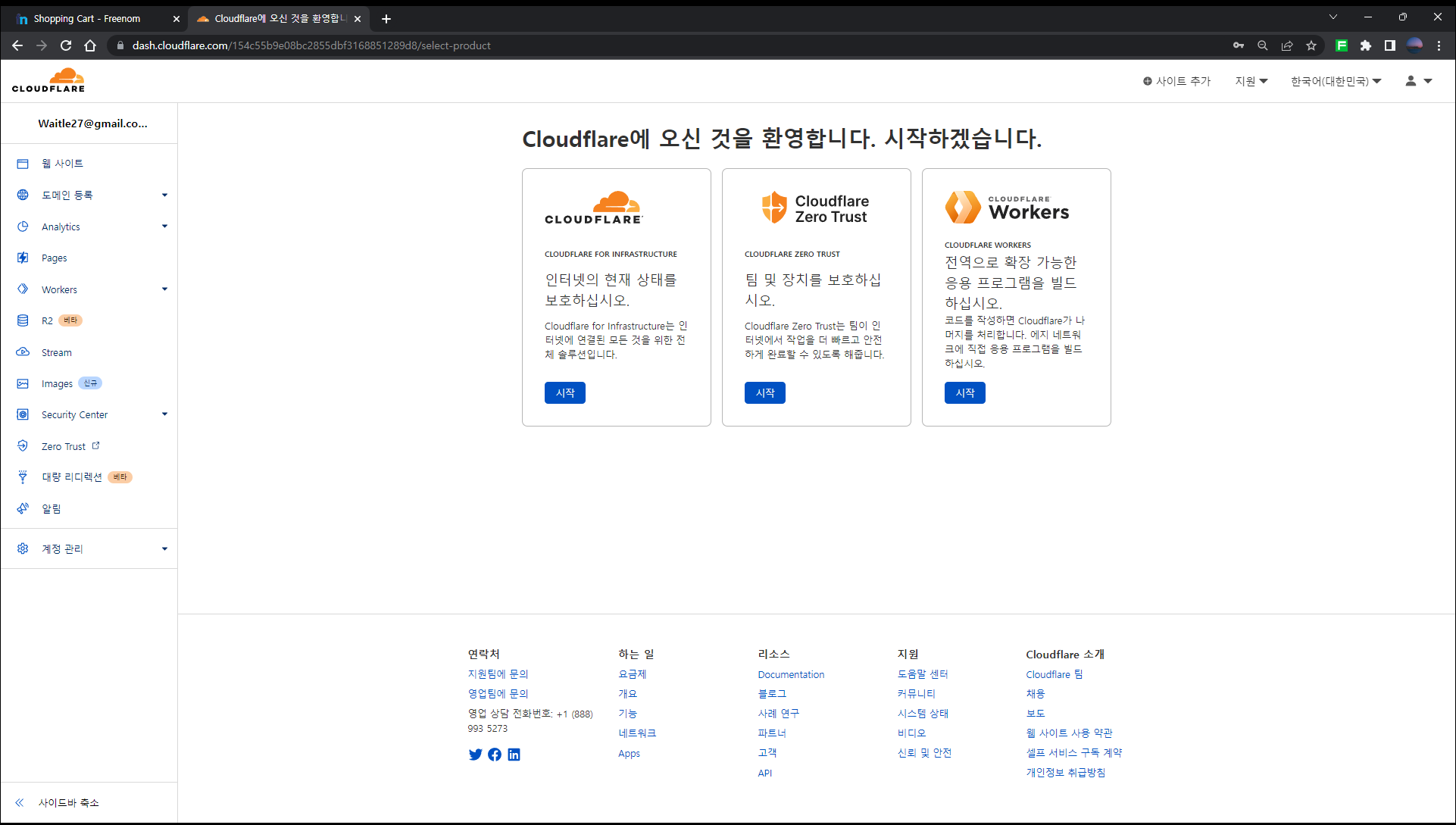Click the 알림 notifications icon
Viewport: 1456px width, 825px height.
tap(23, 508)
